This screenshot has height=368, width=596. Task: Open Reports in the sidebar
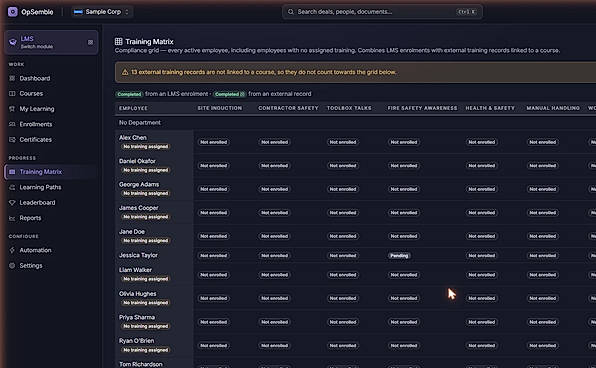click(x=51, y=218)
